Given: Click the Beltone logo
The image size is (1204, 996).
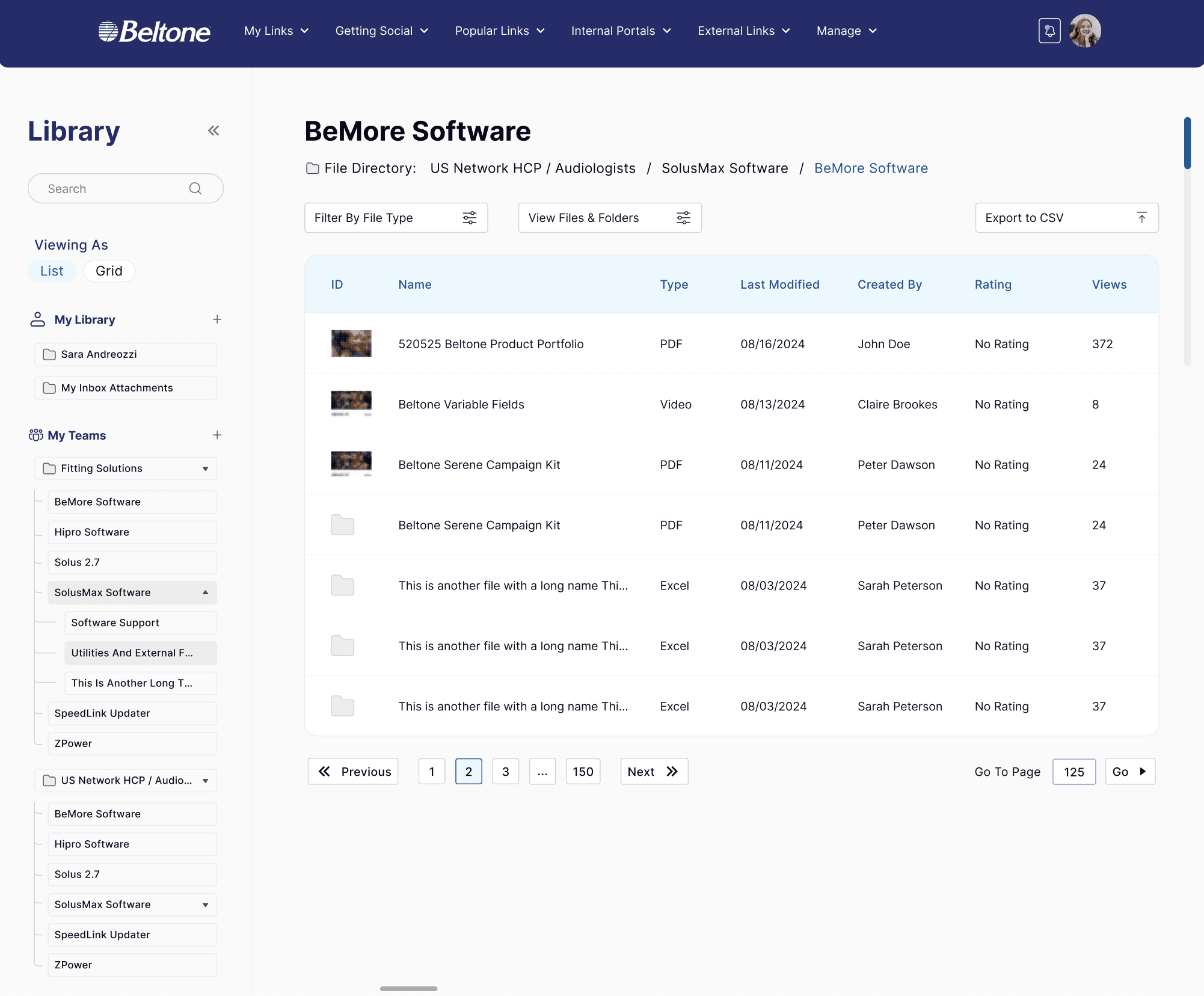Looking at the screenshot, I should click(155, 31).
